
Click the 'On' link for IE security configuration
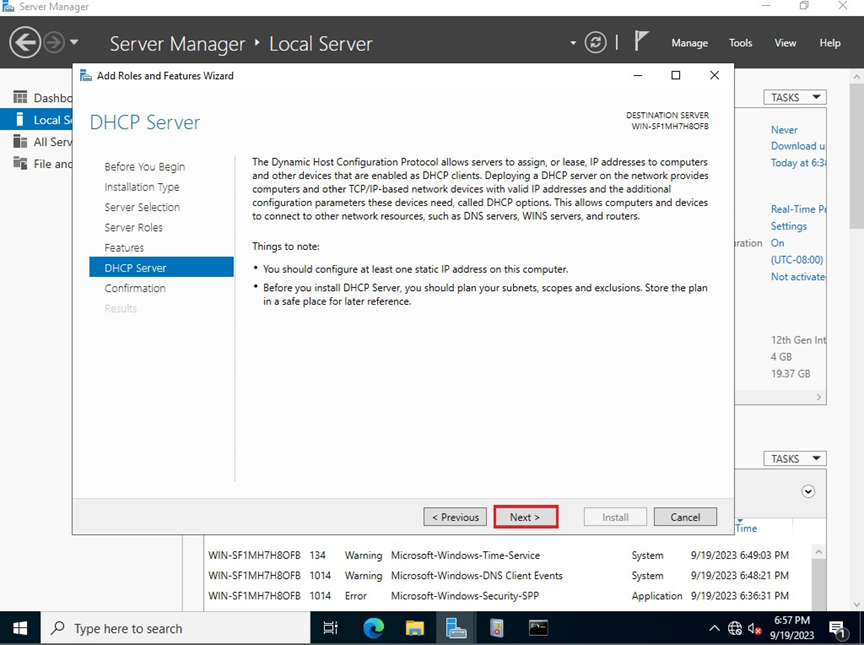click(777, 243)
